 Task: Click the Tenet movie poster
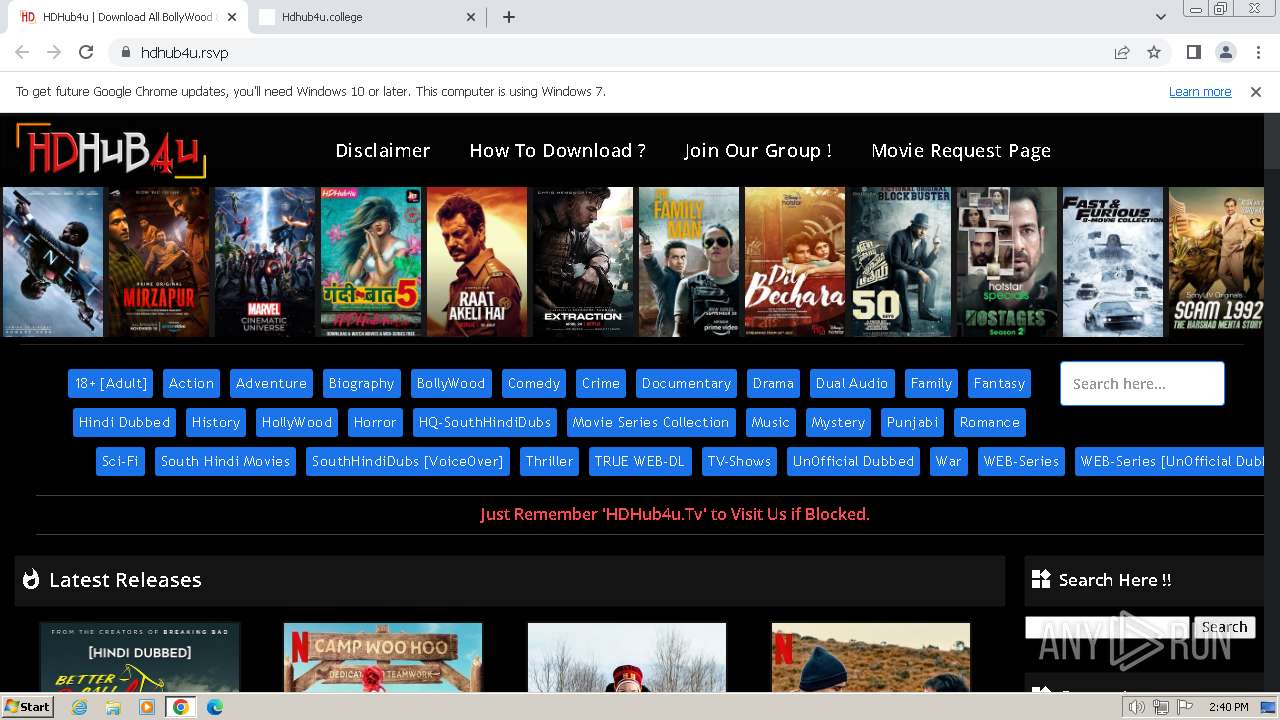53,262
